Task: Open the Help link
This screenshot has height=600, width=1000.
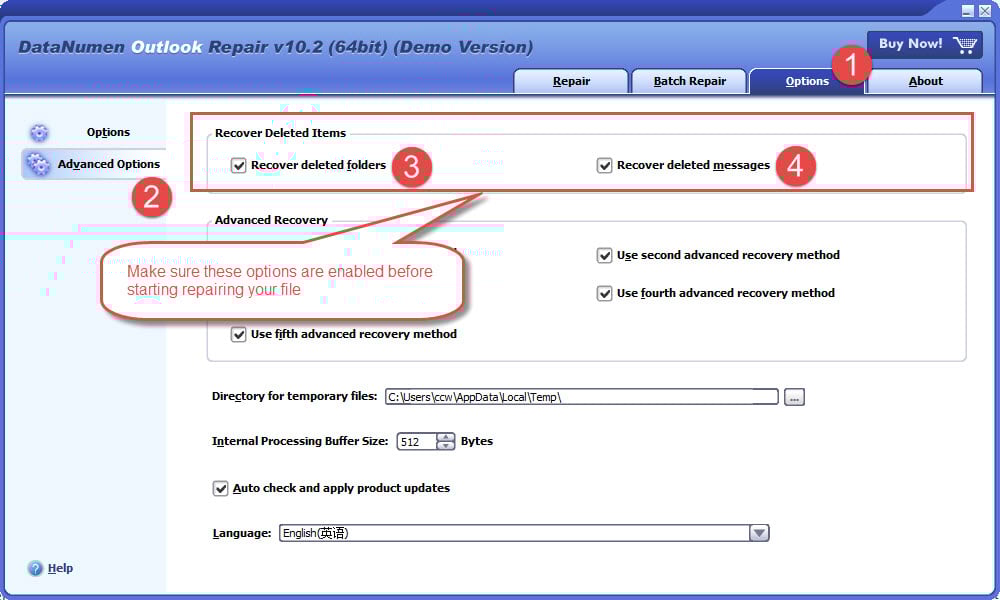Action: click(x=60, y=568)
